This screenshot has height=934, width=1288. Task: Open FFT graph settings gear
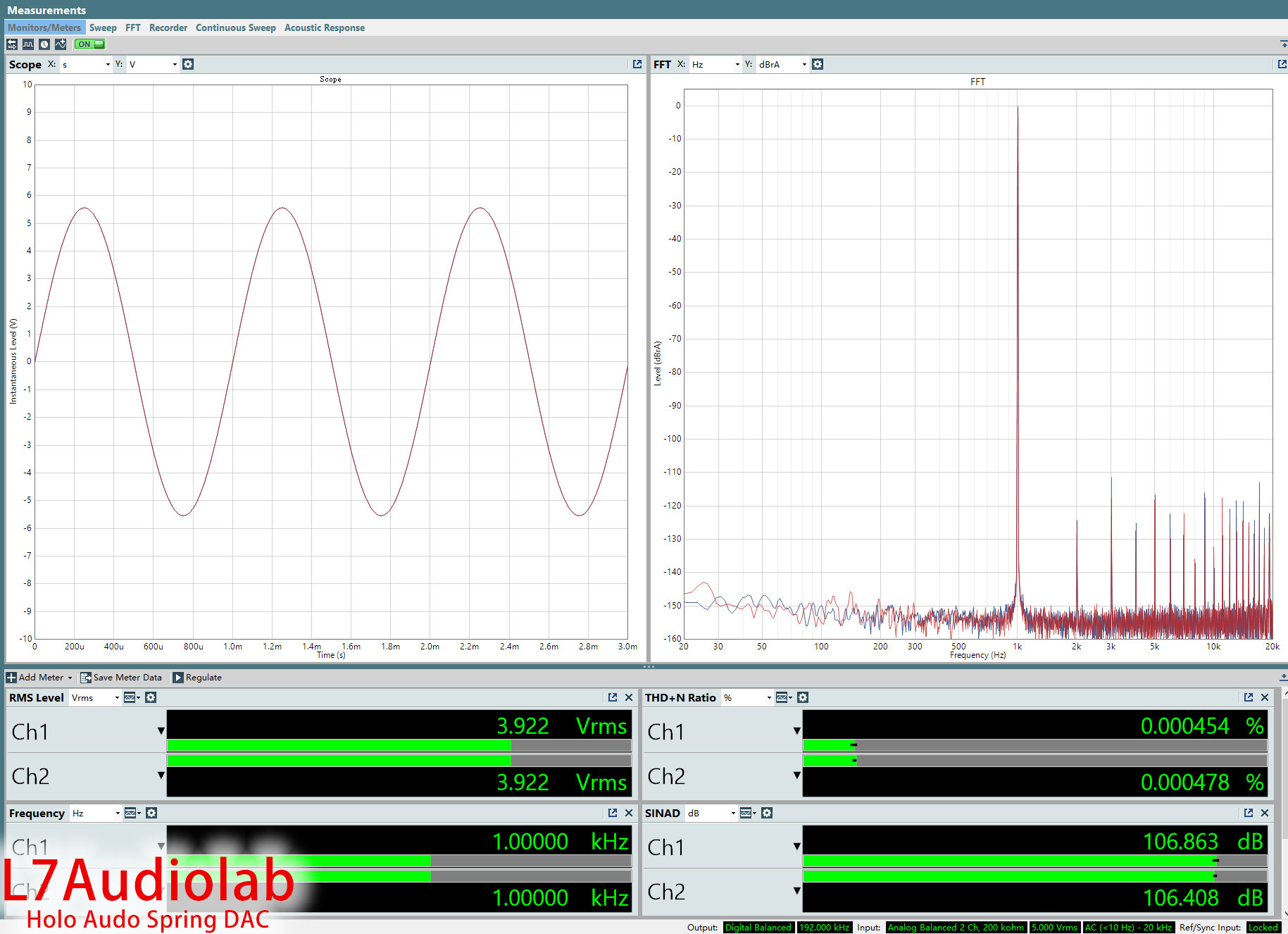(817, 64)
